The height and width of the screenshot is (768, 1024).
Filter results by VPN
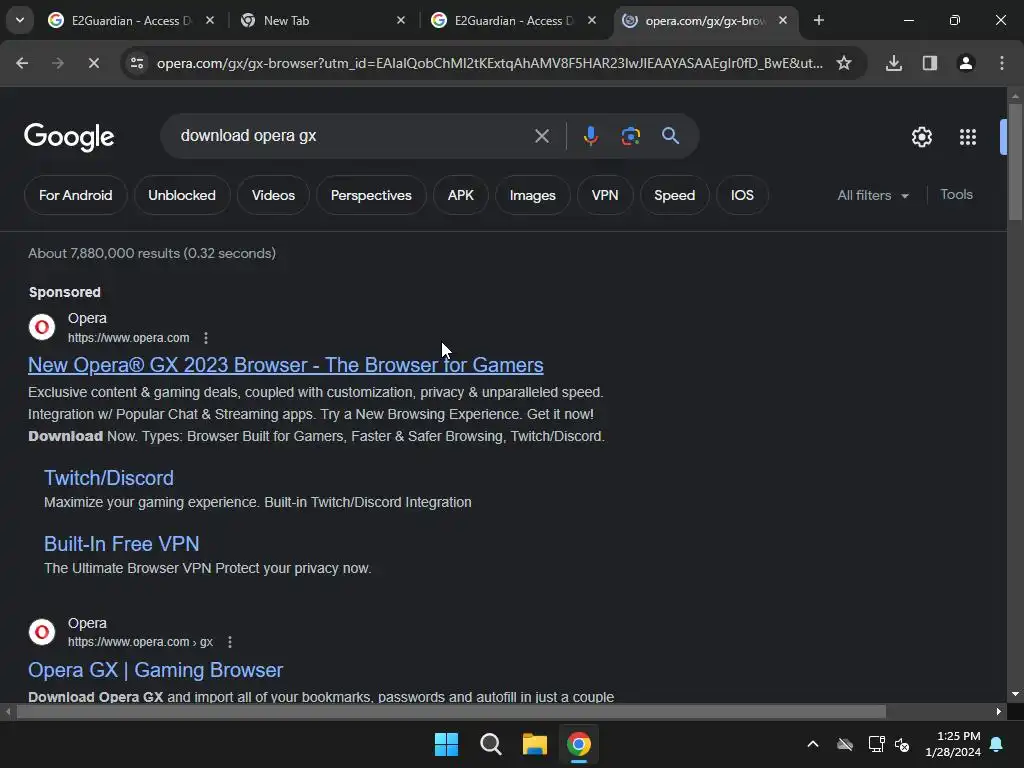(605, 195)
